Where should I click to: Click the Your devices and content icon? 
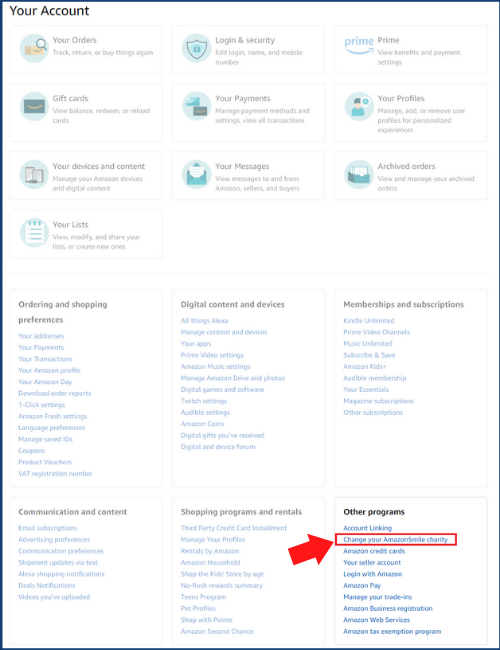(34, 175)
